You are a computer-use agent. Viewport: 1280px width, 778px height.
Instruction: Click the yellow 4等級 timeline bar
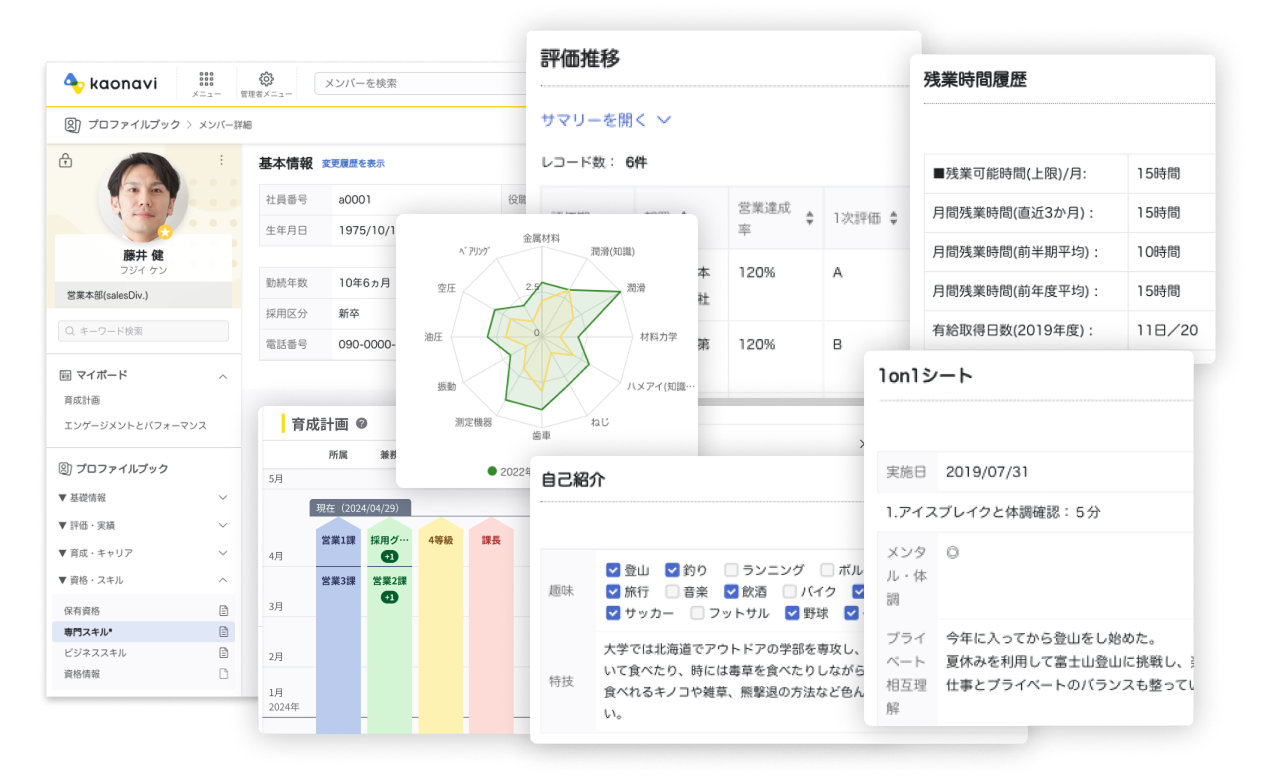(441, 625)
